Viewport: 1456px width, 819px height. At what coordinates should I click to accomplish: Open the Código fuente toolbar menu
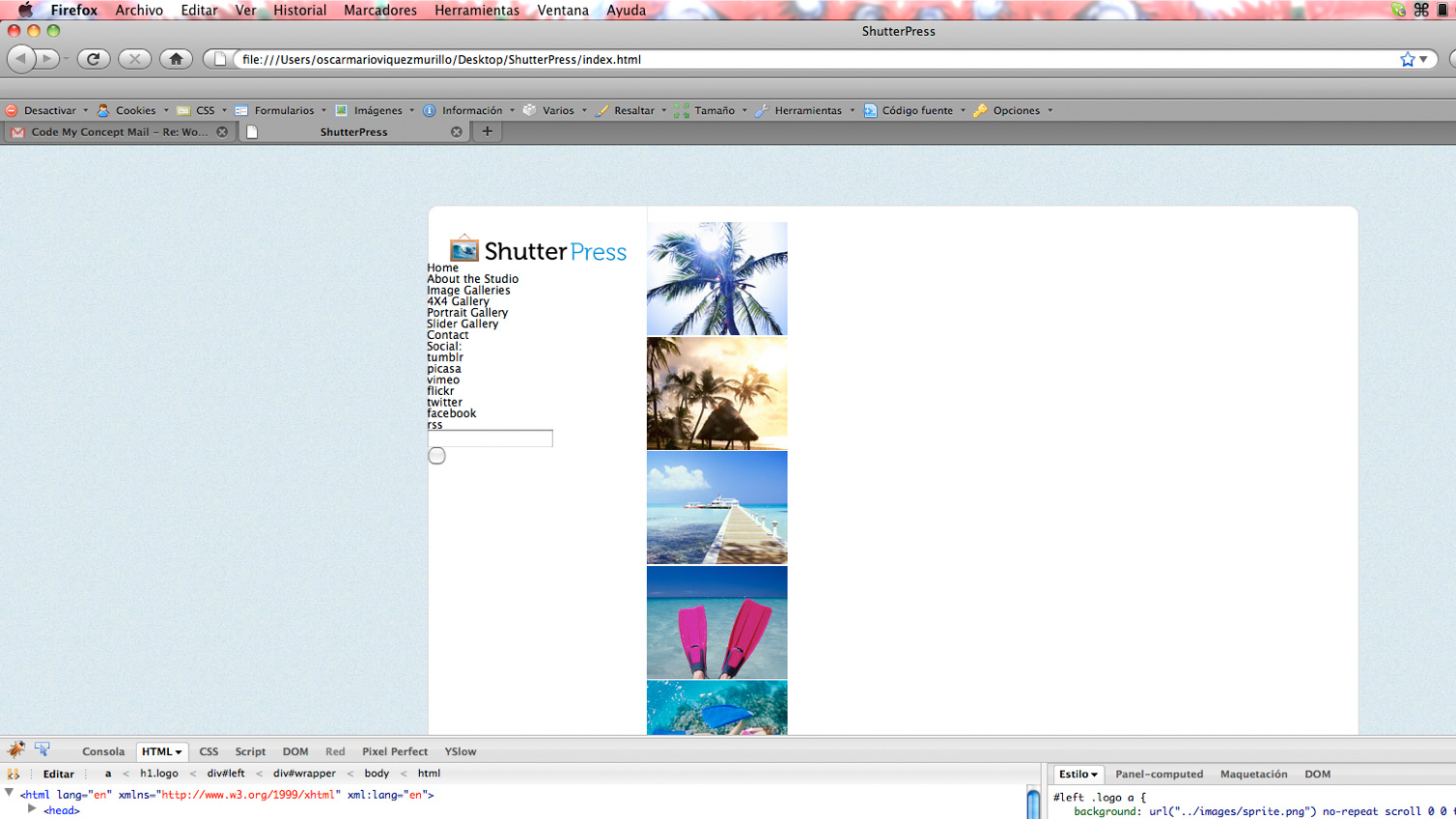pos(914,110)
